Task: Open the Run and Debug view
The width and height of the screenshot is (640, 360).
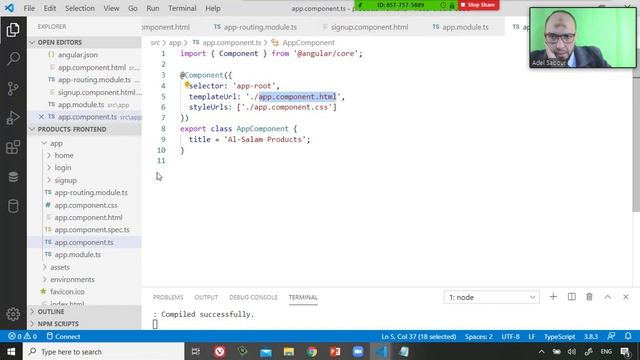Action: click(x=13, y=118)
